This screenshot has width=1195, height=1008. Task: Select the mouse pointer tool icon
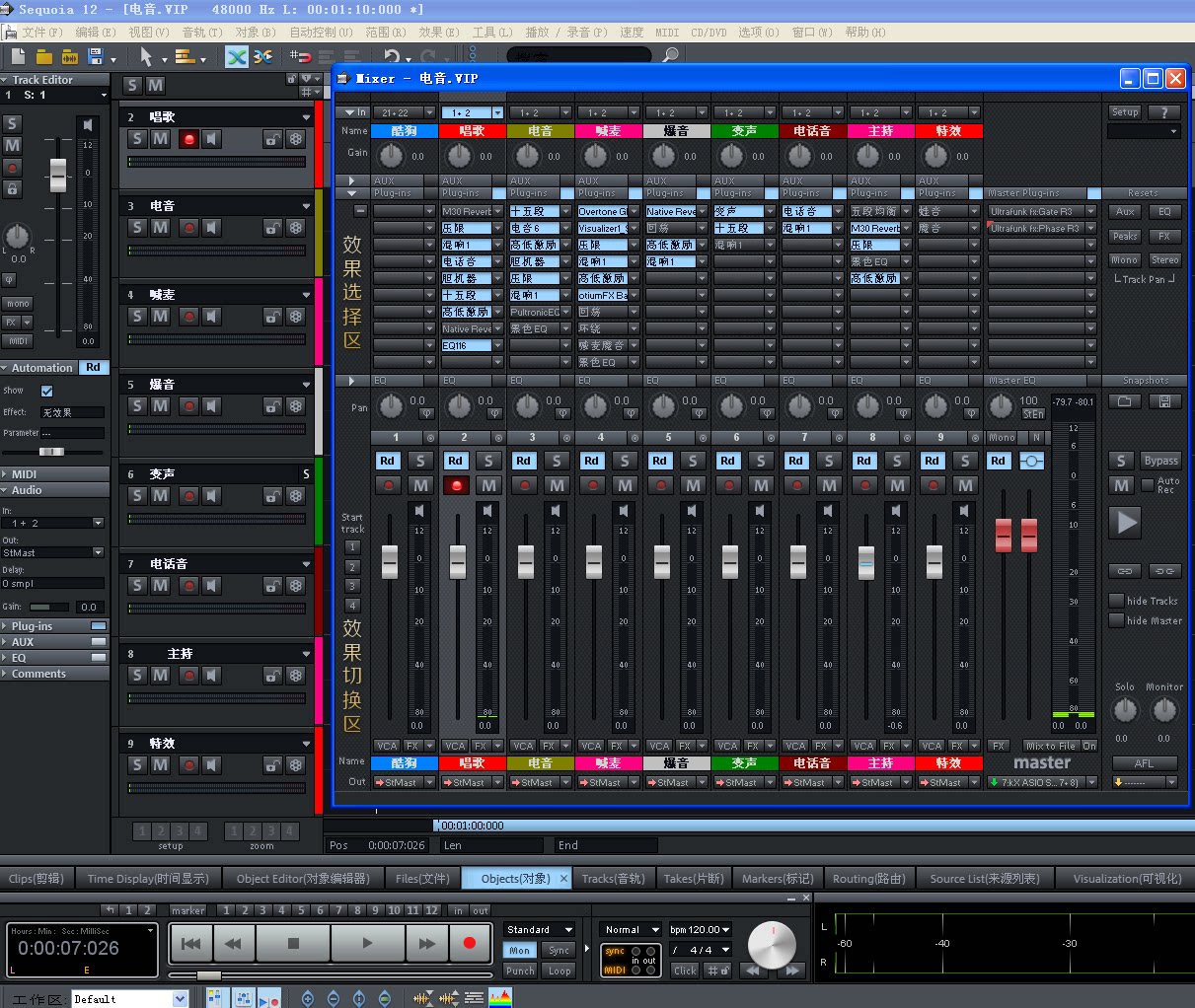[146, 56]
